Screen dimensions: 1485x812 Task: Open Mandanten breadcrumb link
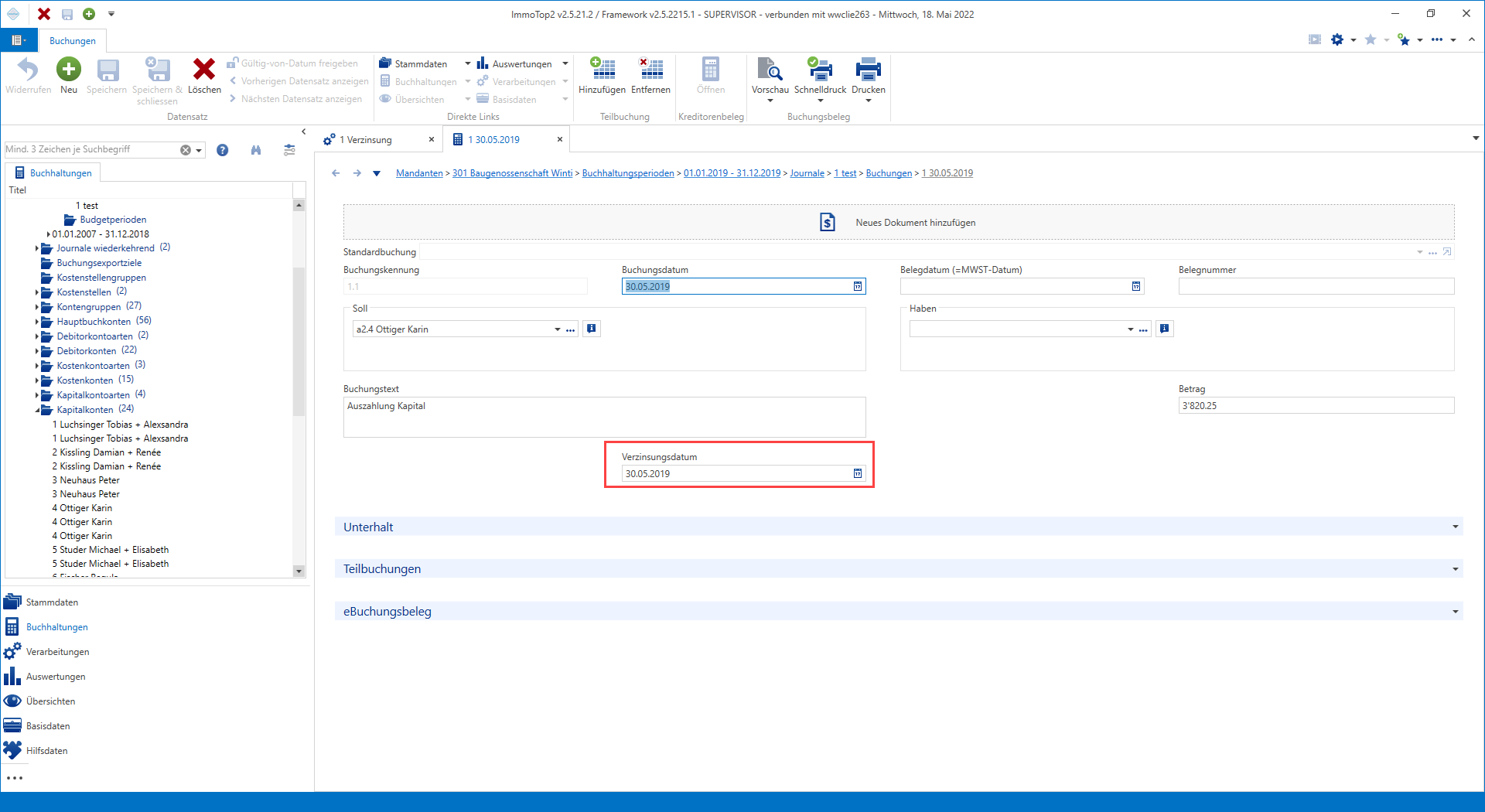(x=419, y=173)
